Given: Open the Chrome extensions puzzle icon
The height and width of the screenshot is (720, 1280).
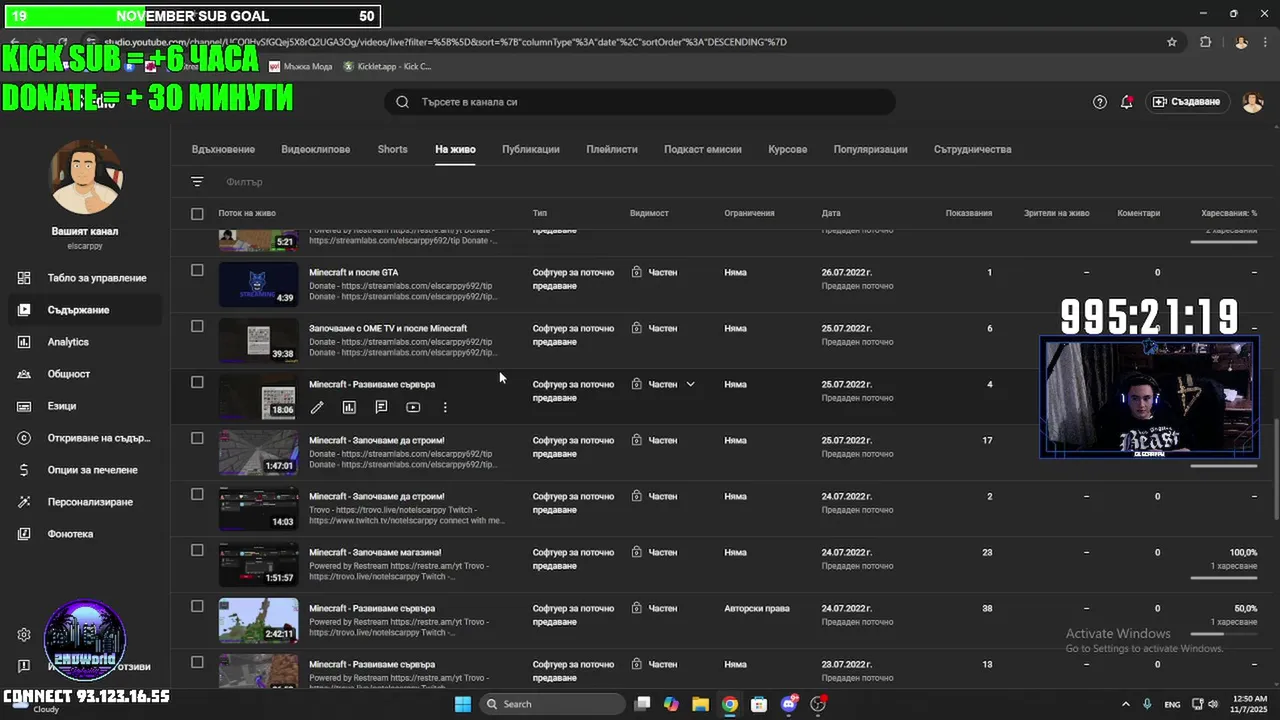Looking at the screenshot, I should click(1205, 42).
